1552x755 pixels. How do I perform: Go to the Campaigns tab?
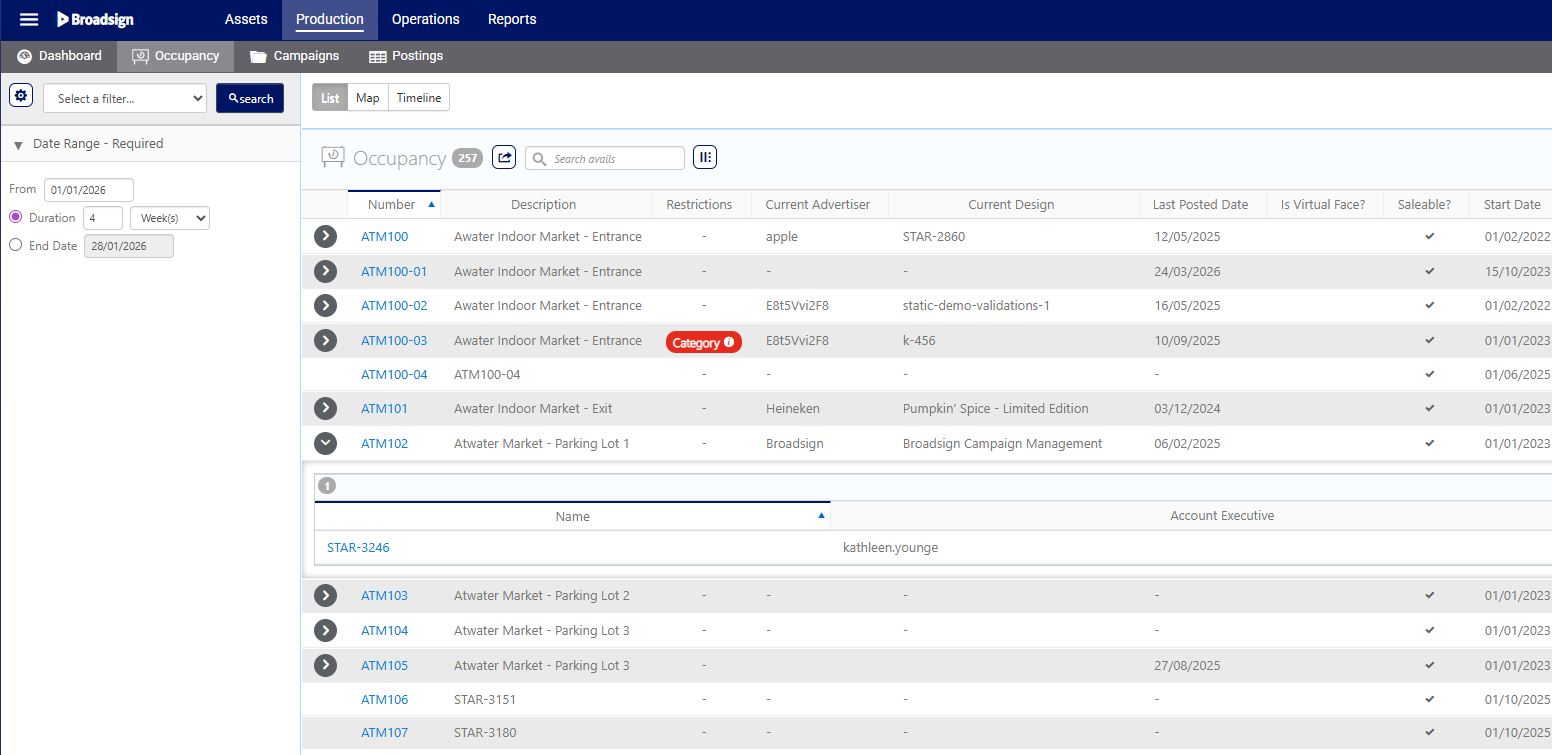point(295,56)
